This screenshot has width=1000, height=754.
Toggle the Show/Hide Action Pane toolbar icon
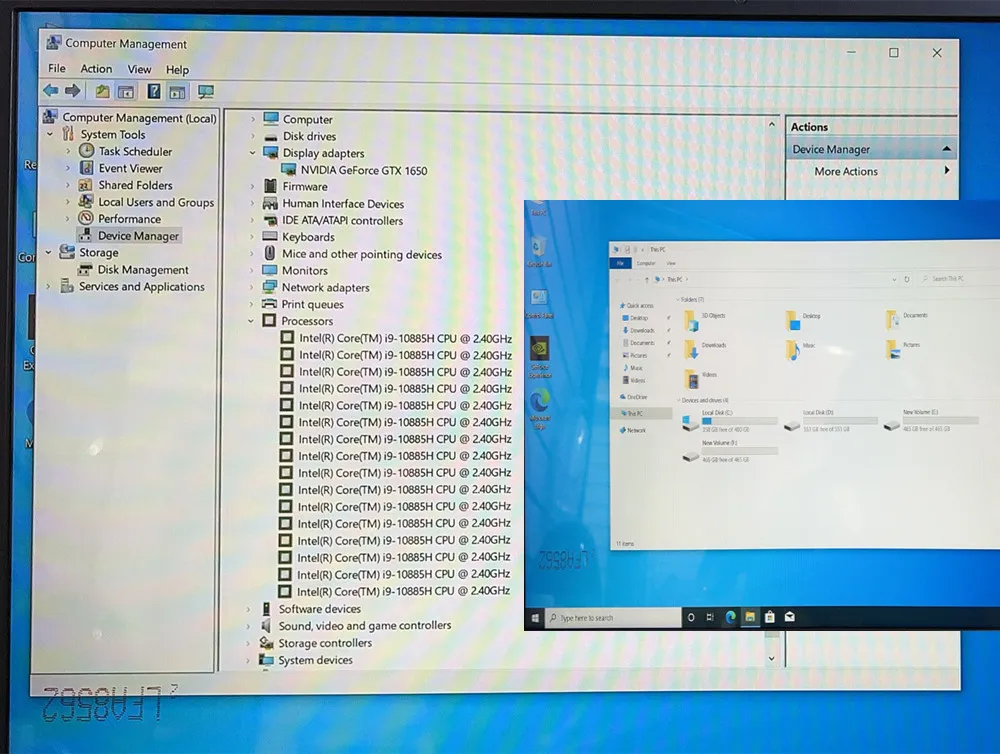coord(177,92)
